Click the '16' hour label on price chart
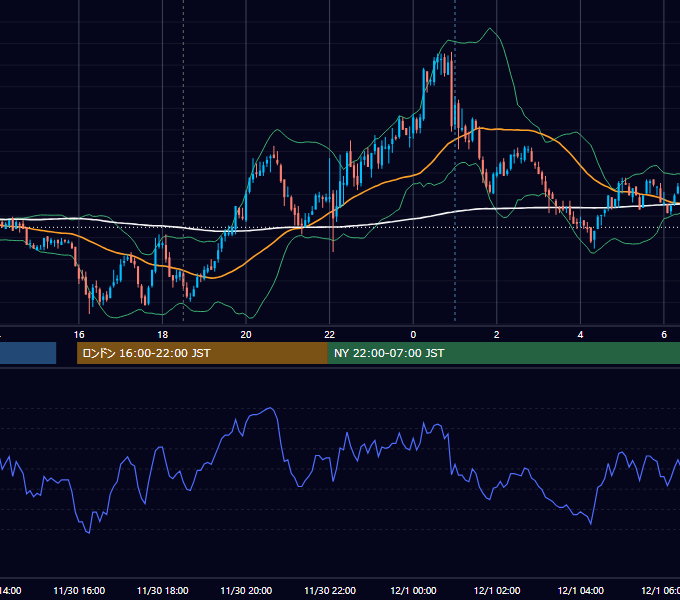Screen dimensions: 680x600 (79, 335)
